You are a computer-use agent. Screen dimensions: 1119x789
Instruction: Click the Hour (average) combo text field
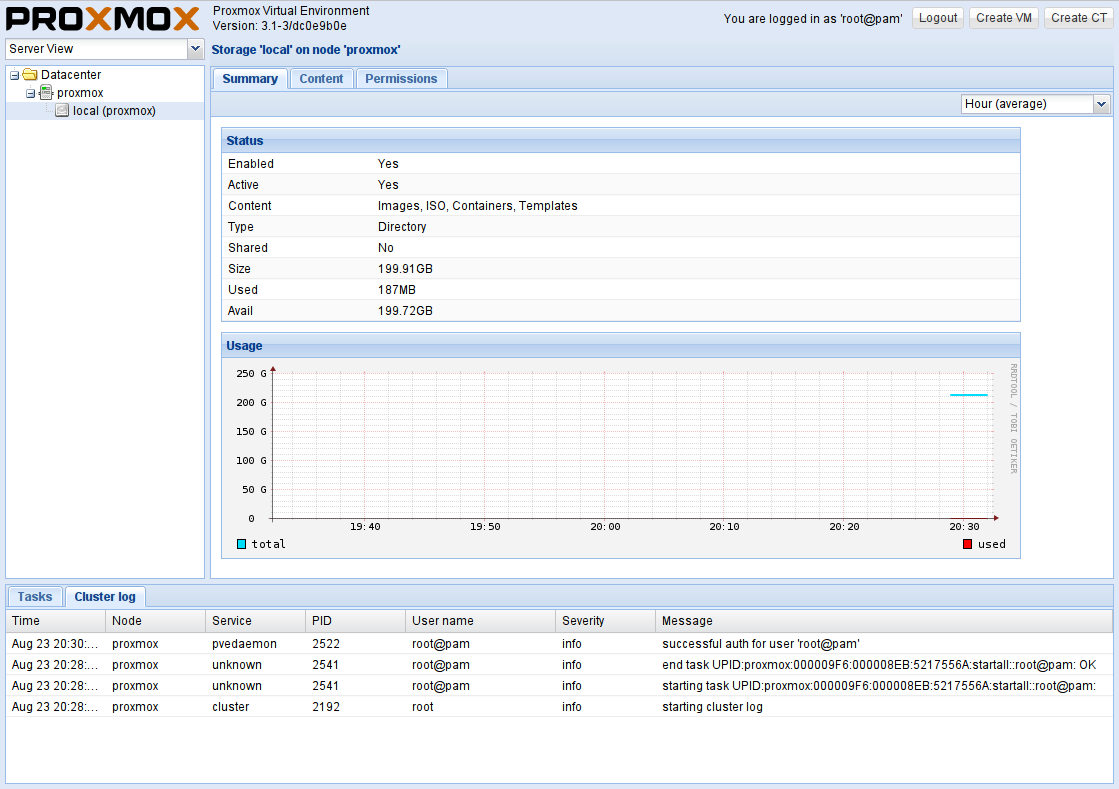(1027, 104)
